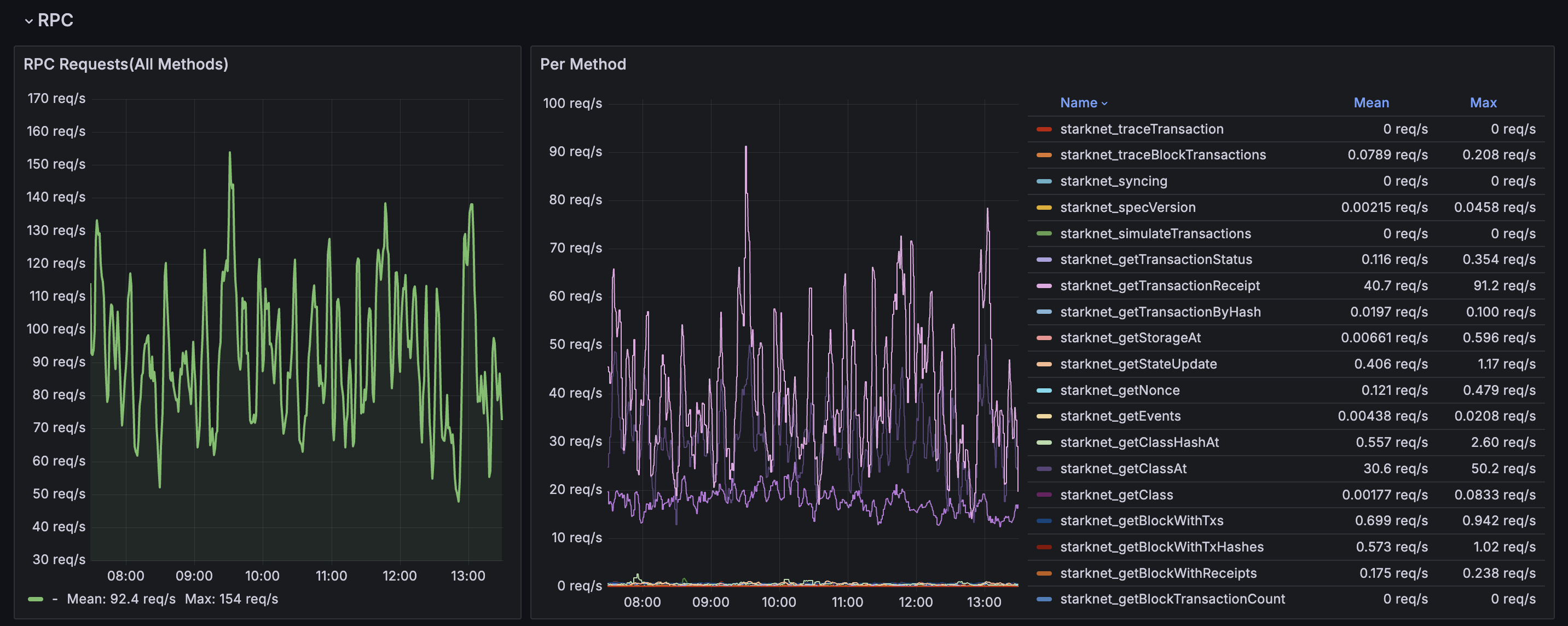Image resolution: width=1568 pixels, height=626 pixels.
Task: Click starknet_specVersion color swatch
Action: tap(1044, 208)
